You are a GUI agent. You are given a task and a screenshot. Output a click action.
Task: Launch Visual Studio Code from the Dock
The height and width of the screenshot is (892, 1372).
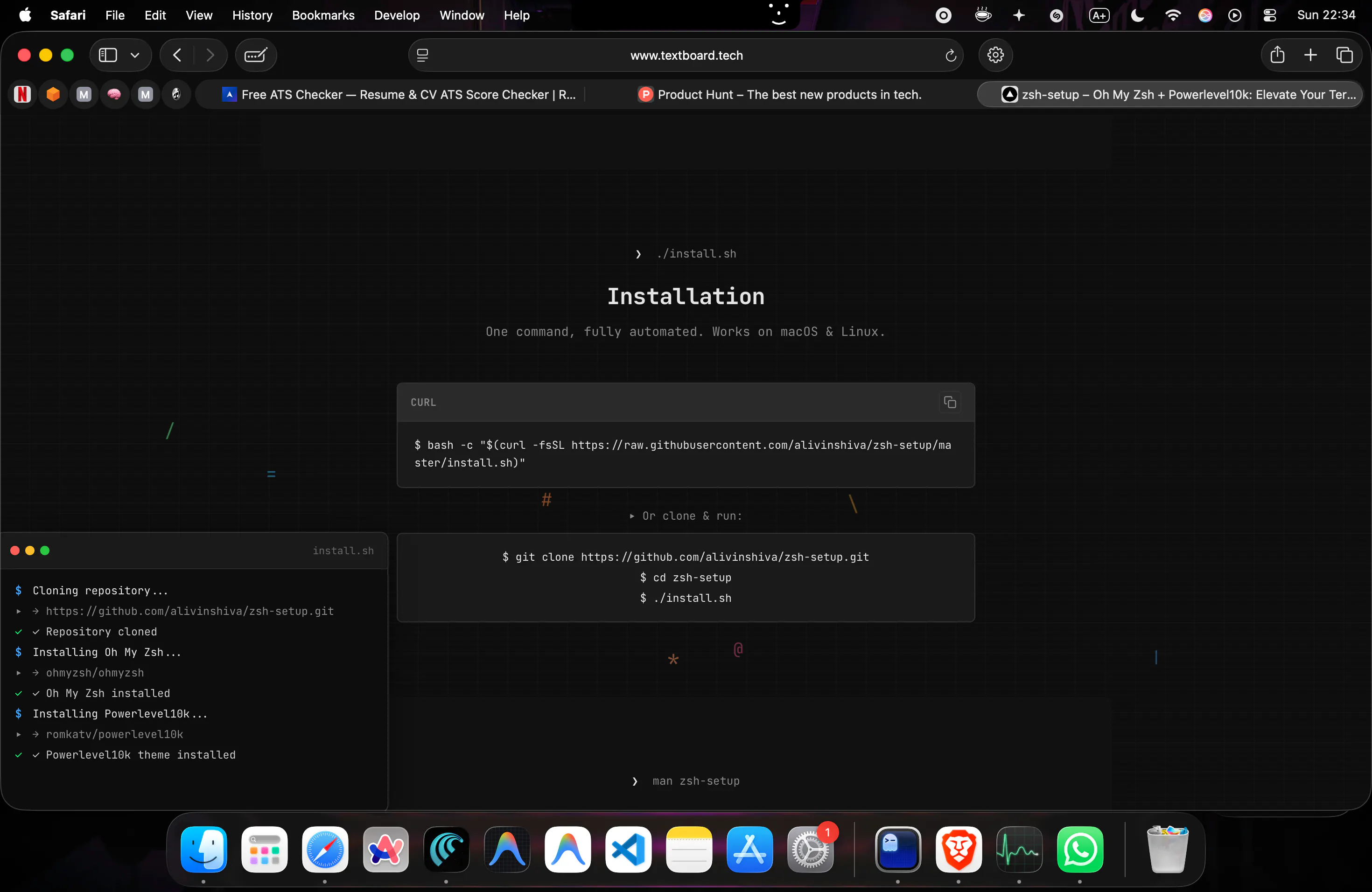pyautogui.click(x=628, y=850)
